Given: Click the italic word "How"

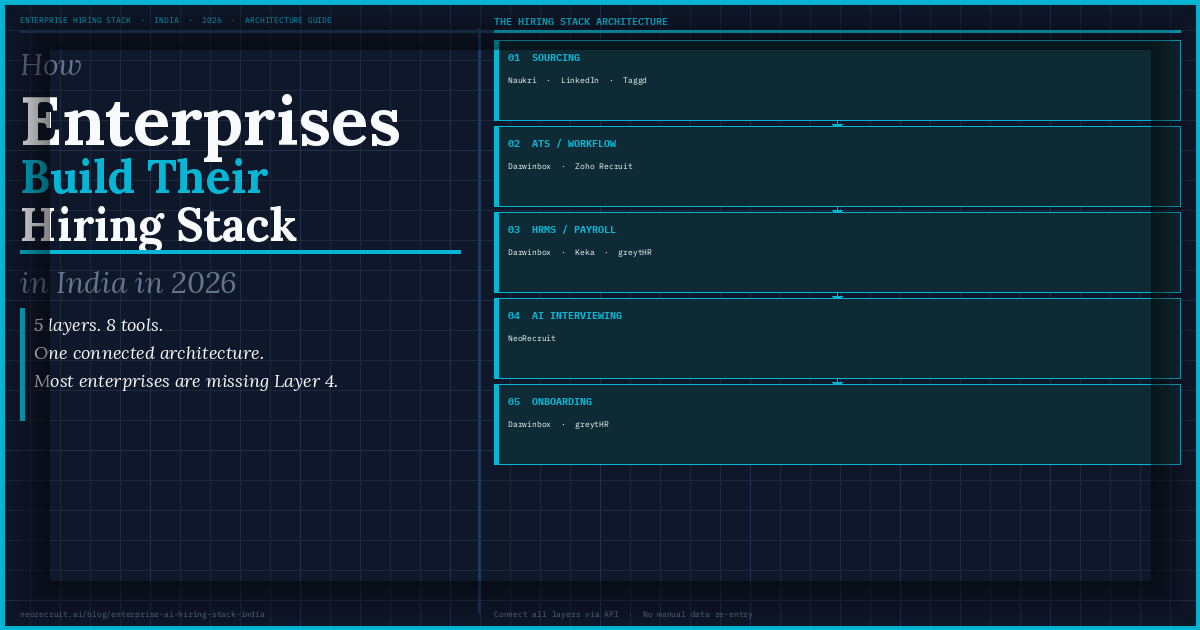Looking at the screenshot, I should pos(51,65).
